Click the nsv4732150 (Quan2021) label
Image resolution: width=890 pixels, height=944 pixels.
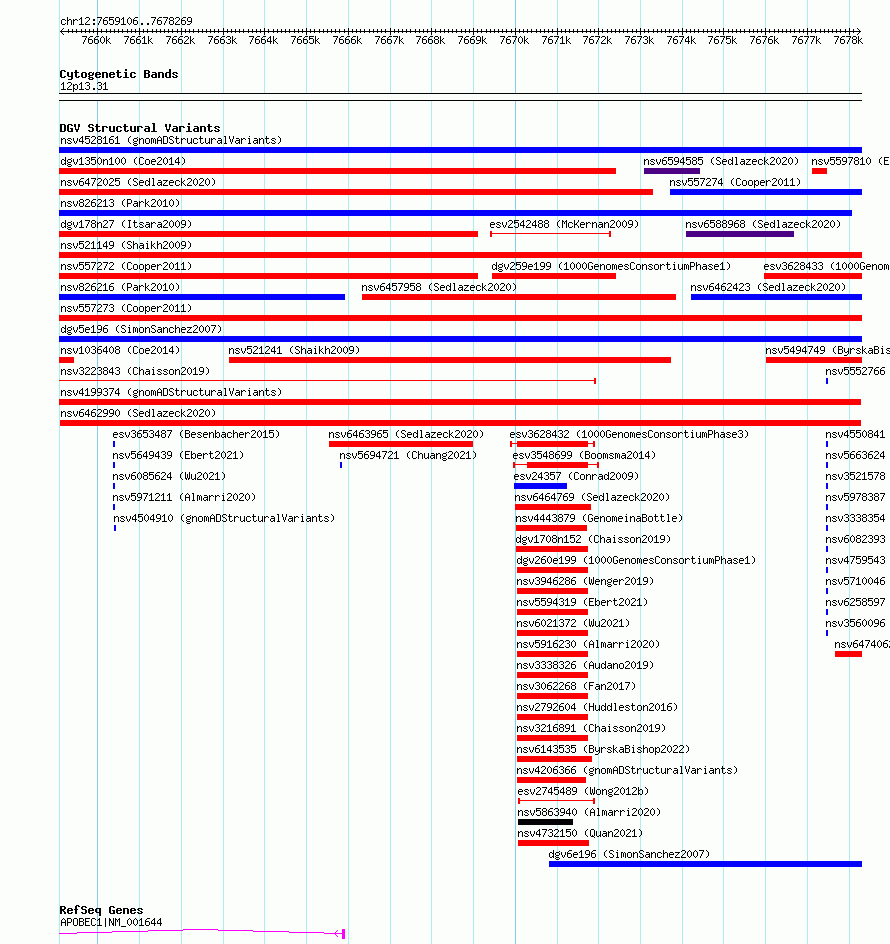coord(580,835)
